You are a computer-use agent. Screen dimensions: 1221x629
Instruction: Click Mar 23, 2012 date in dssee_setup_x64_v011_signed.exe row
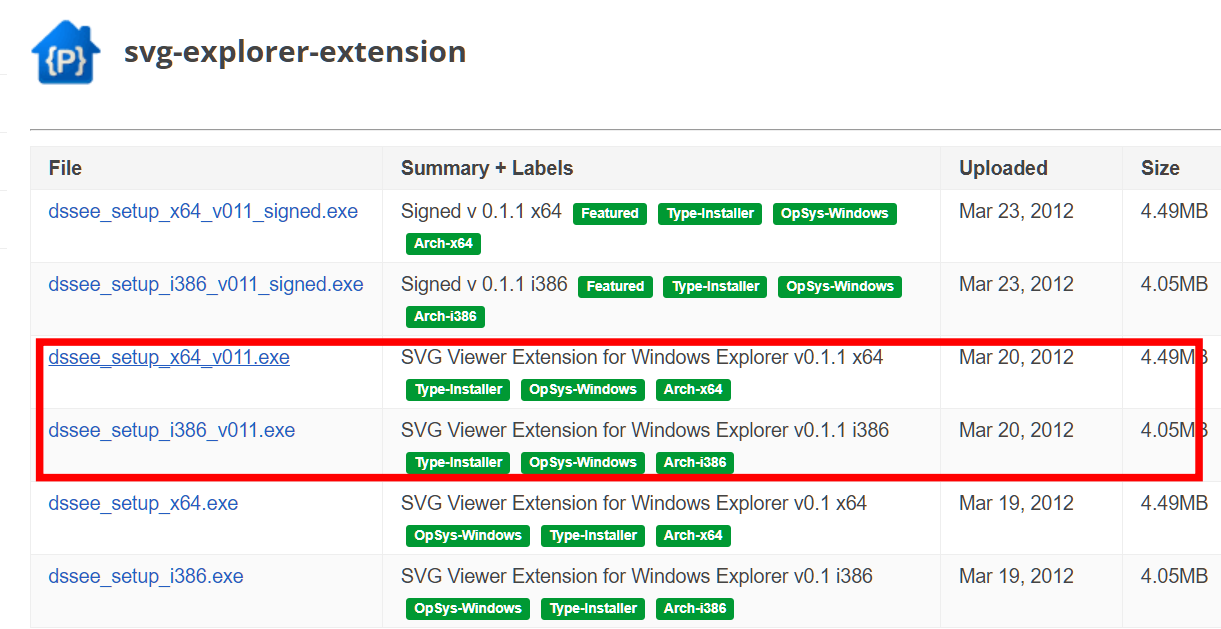click(x=1016, y=212)
